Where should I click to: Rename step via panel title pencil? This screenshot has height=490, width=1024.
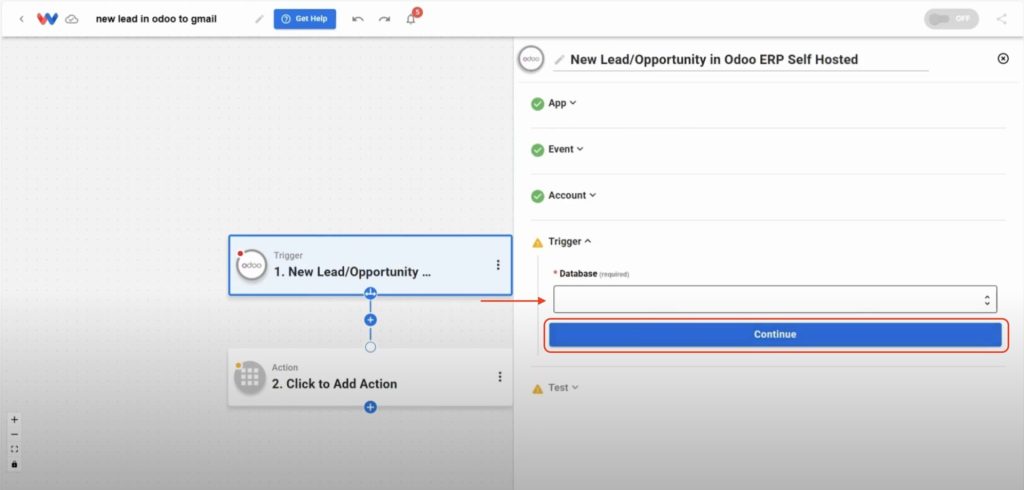coord(559,59)
